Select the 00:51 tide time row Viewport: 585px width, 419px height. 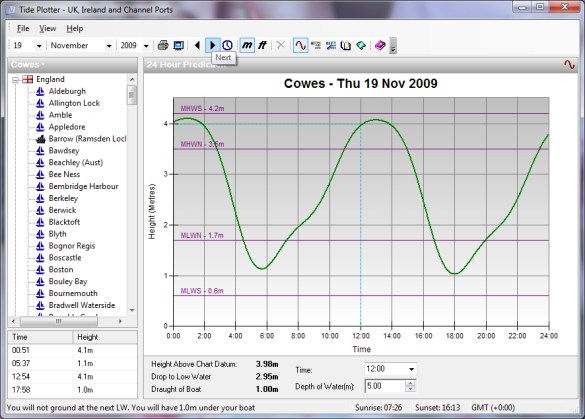72,350
